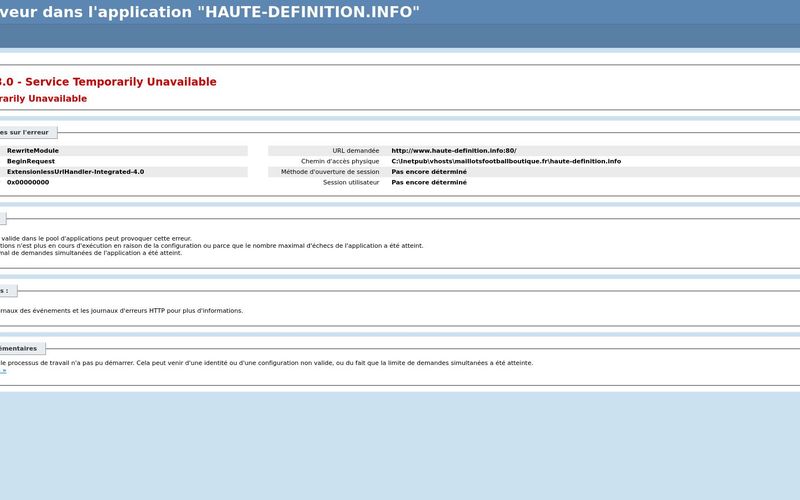Click the "émentaires" section legend
The height and width of the screenshot is (500, 800).
tap(22, 348)
